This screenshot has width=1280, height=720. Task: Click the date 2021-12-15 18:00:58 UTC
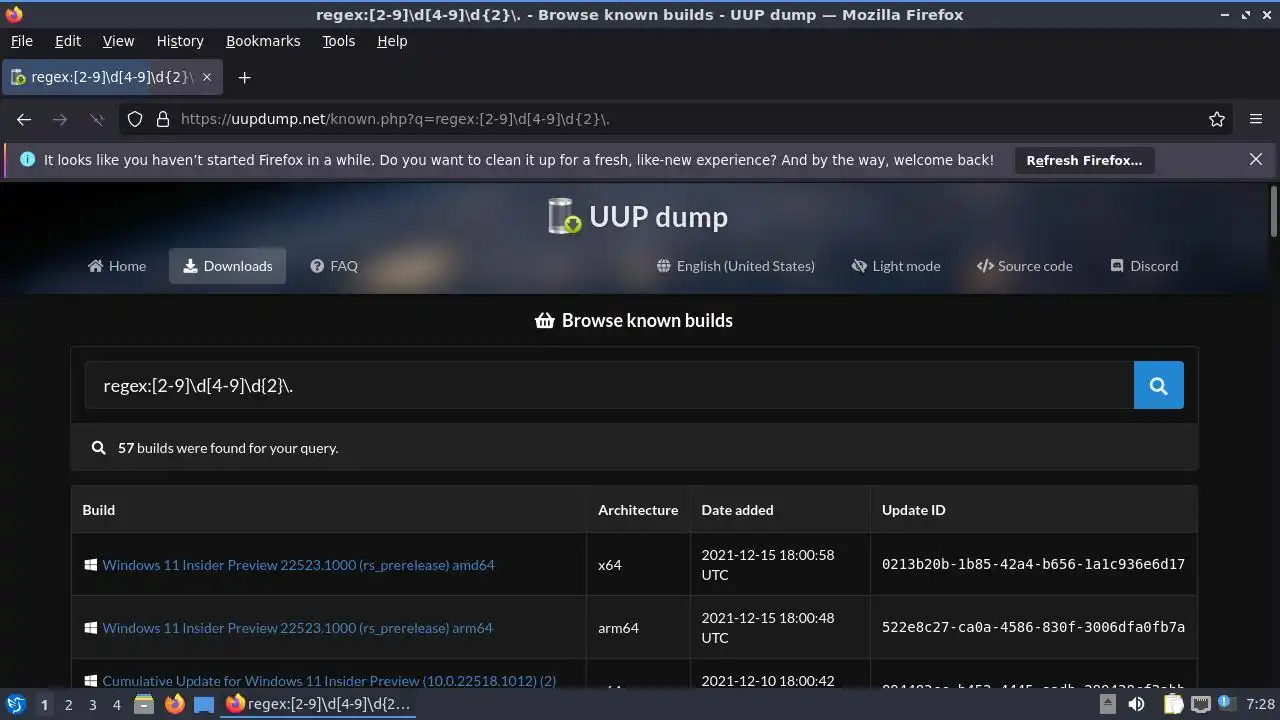(768, 565)
